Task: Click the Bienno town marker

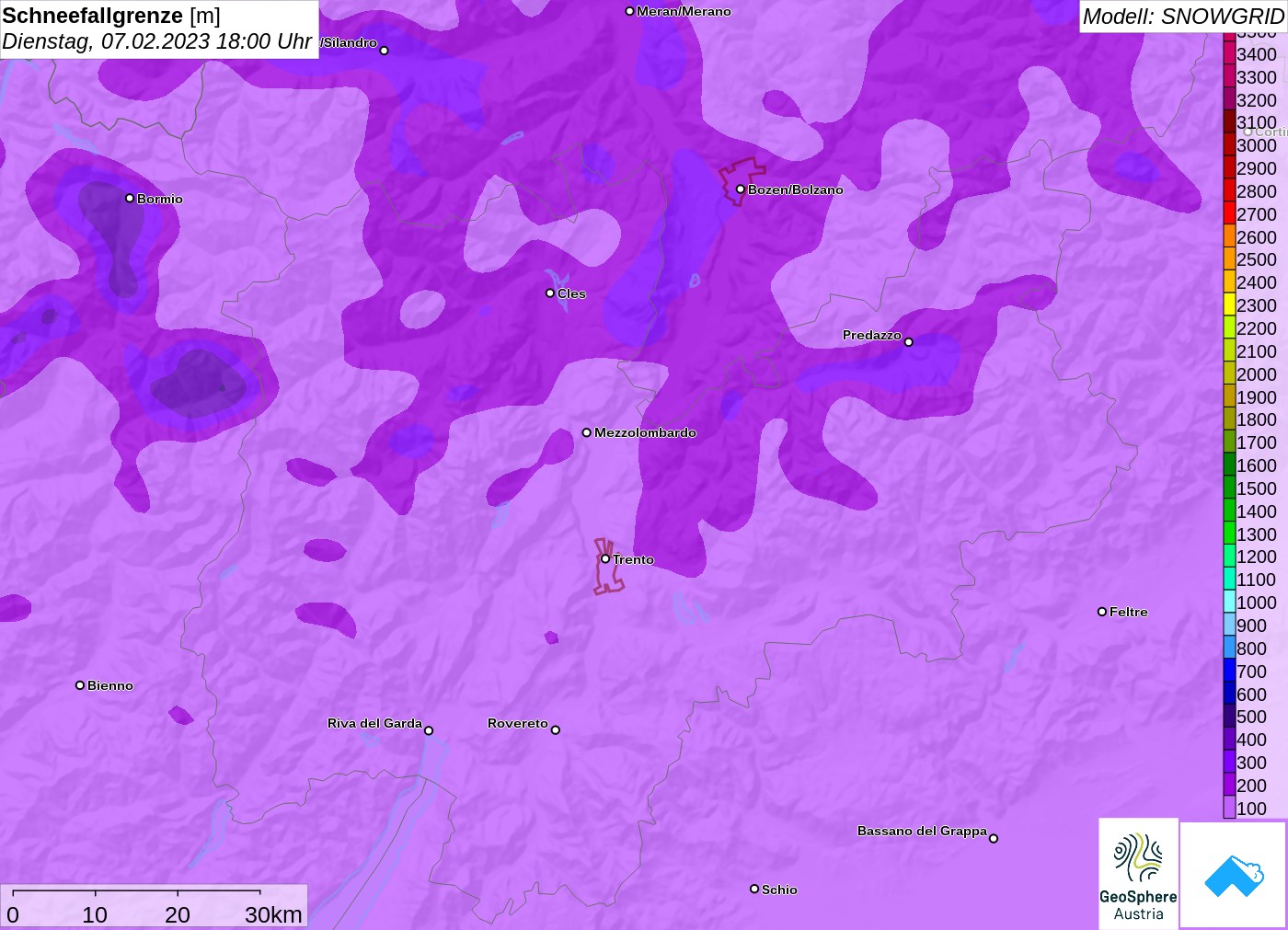Action: [80, 685]
